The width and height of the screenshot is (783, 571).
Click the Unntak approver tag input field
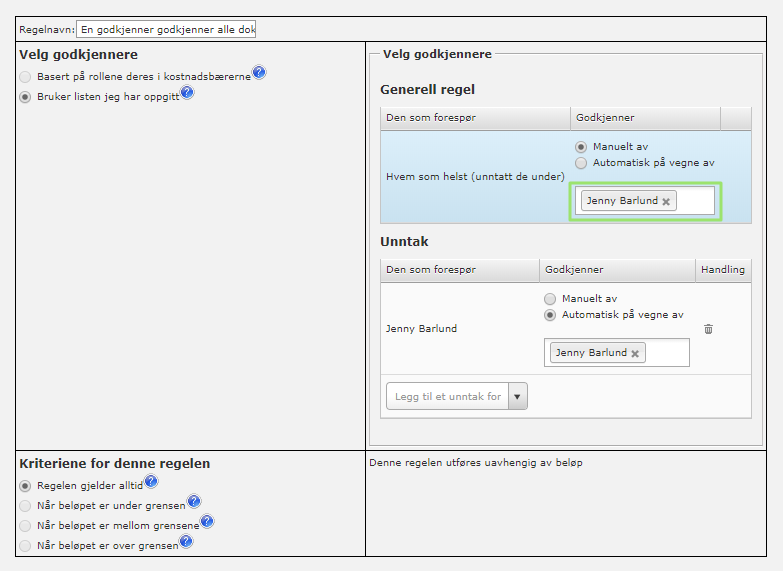(x=617, y=353)
